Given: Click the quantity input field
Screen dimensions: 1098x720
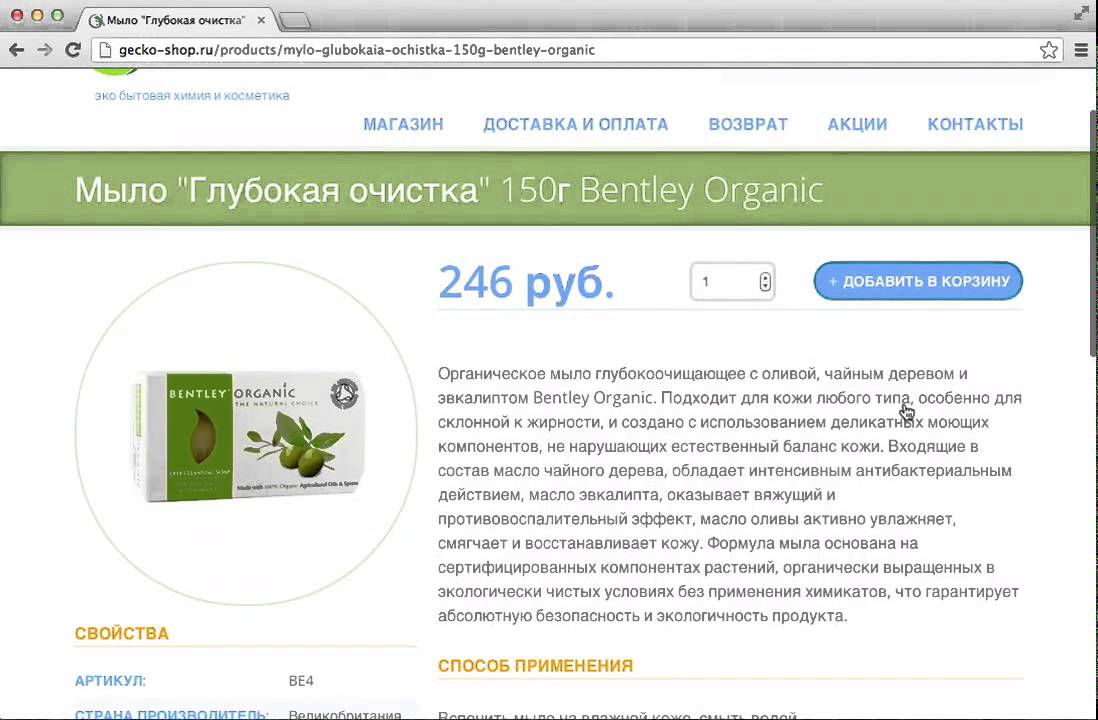Looking at the screenshot, I should 732,282.
